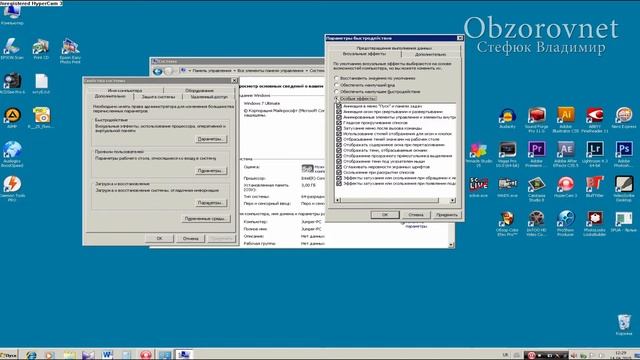Click Cancel in performance options dialog
640x360 pixels.
pos(416,215)
